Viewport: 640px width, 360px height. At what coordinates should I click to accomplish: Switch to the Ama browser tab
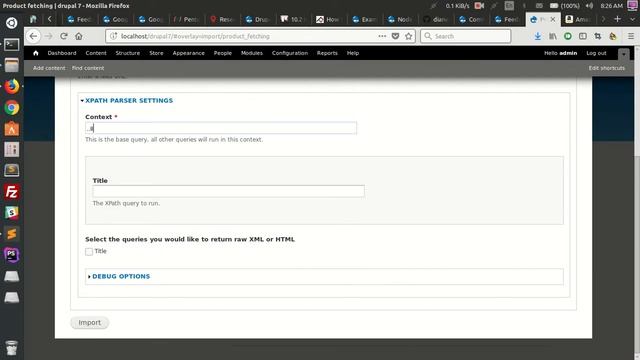click(x=578, y=19)
